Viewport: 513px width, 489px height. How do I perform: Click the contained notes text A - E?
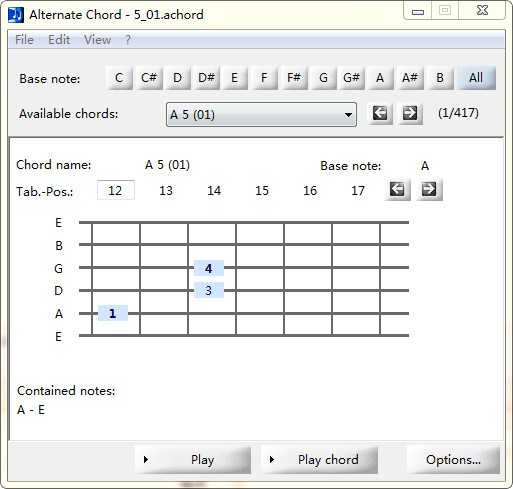click(31, 410)
